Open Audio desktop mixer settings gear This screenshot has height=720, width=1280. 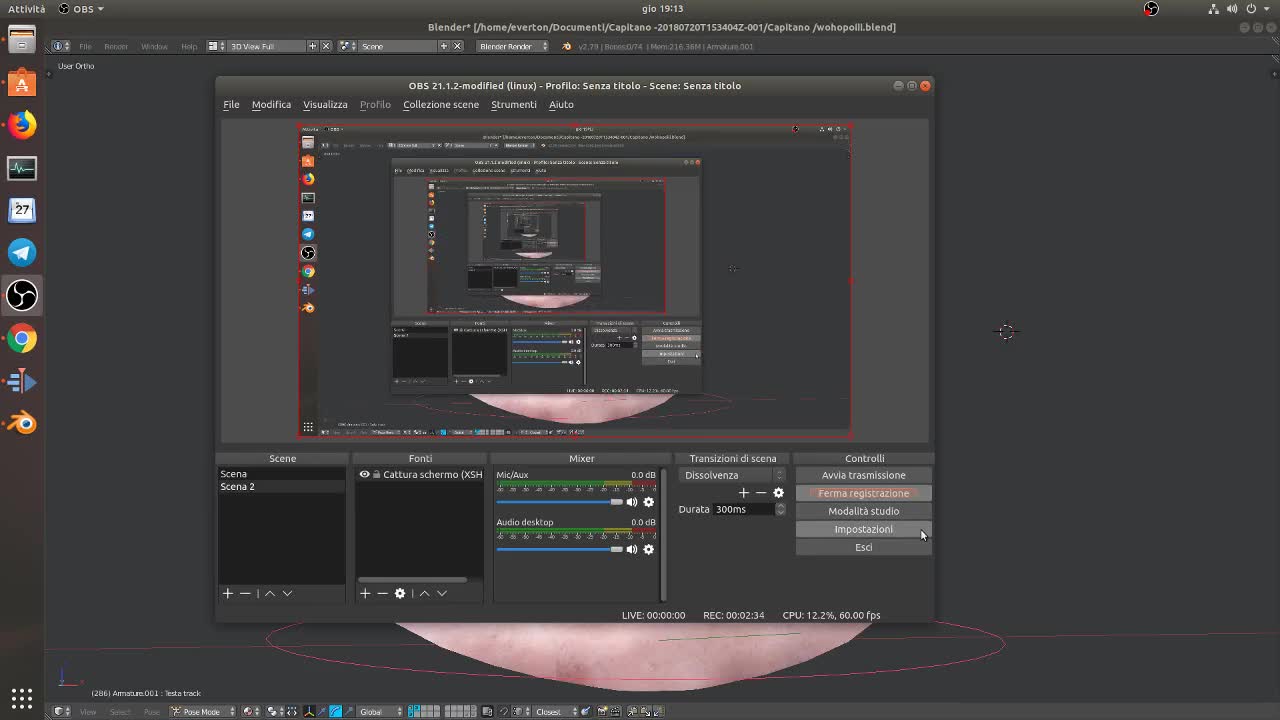coord(648,549)
